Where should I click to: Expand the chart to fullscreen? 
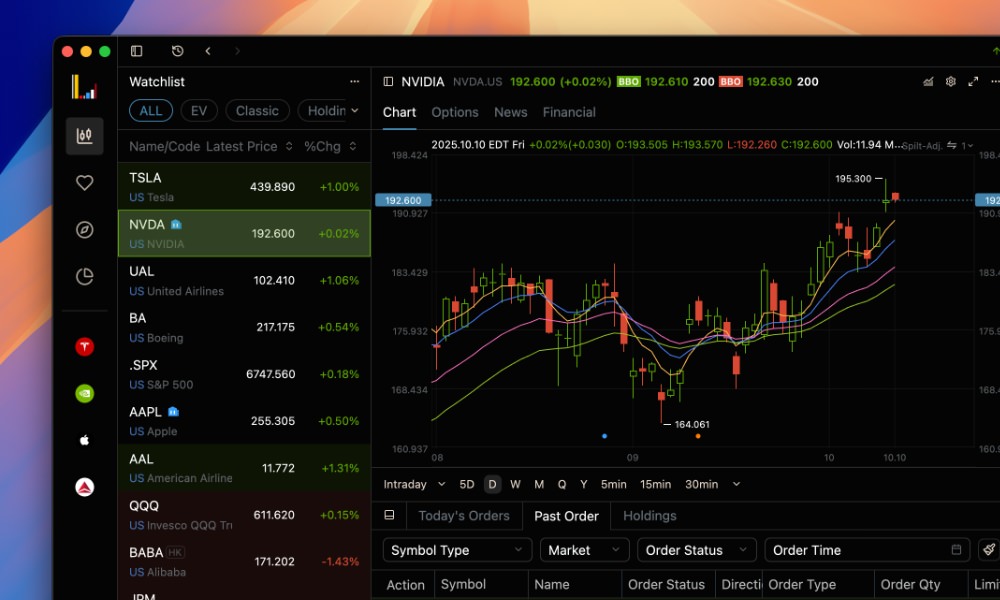[973, 82]
